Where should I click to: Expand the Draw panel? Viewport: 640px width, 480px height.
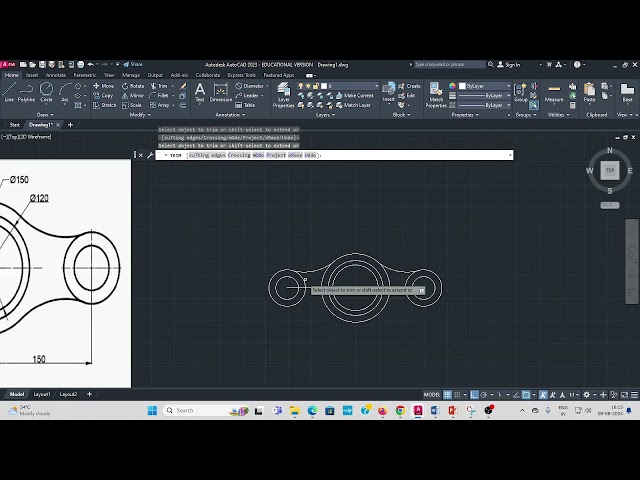click(45, 115)
